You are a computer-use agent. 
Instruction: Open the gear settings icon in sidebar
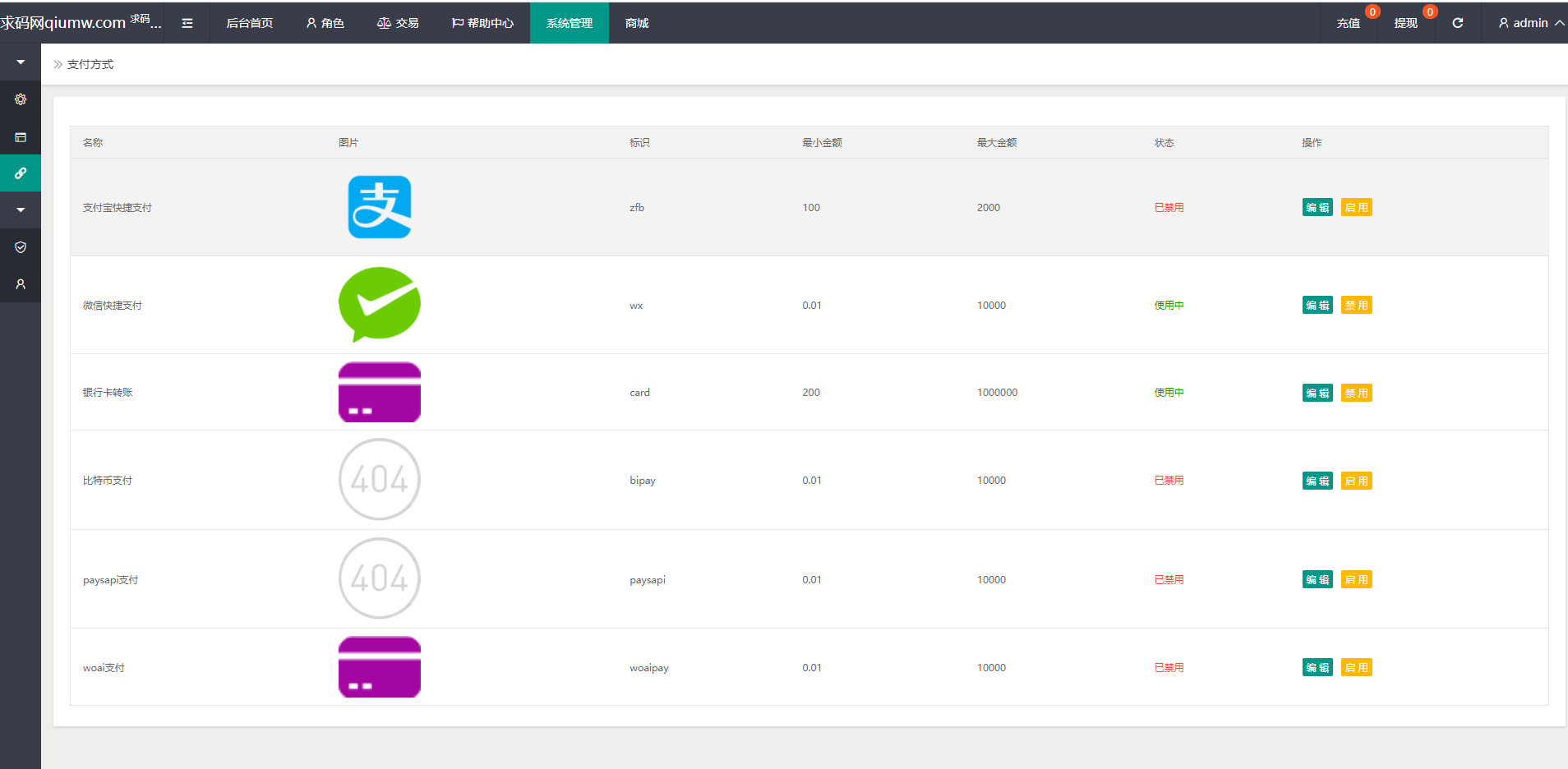click(21, 99)
